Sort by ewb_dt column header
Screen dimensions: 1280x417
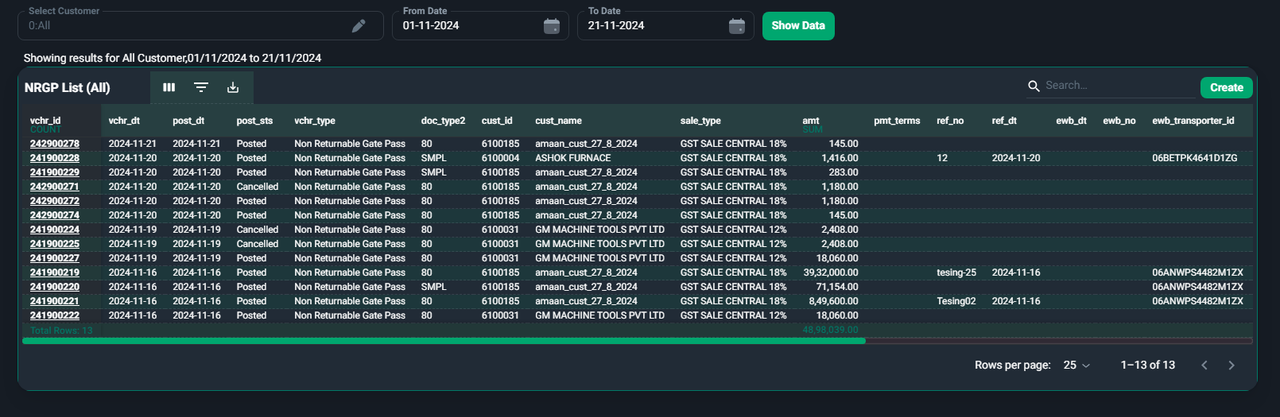[1070, 121]
